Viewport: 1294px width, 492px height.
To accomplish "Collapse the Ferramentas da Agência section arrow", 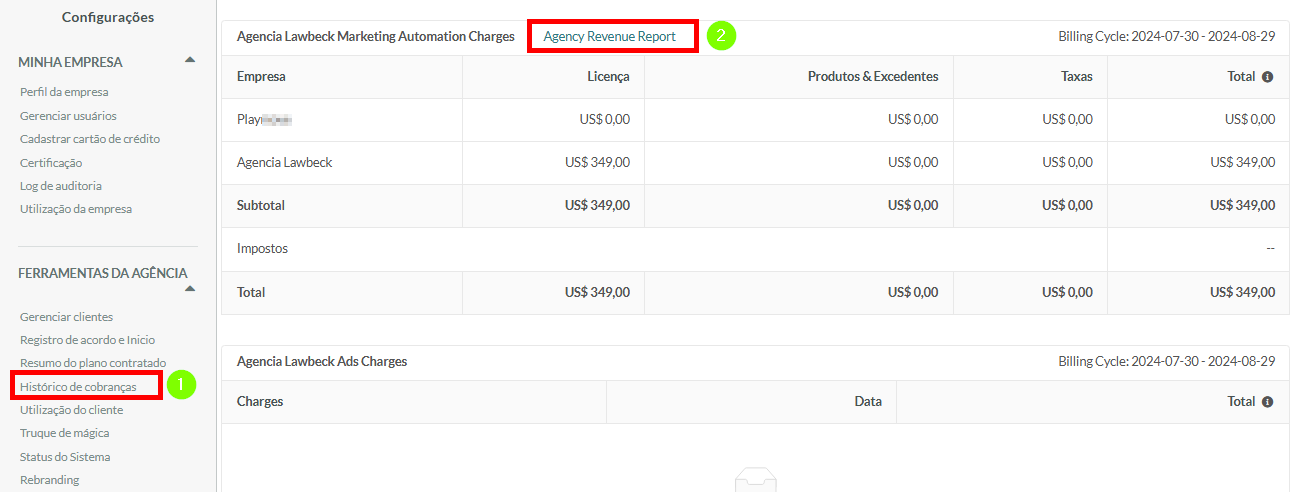I will click(x=190, y=289).
